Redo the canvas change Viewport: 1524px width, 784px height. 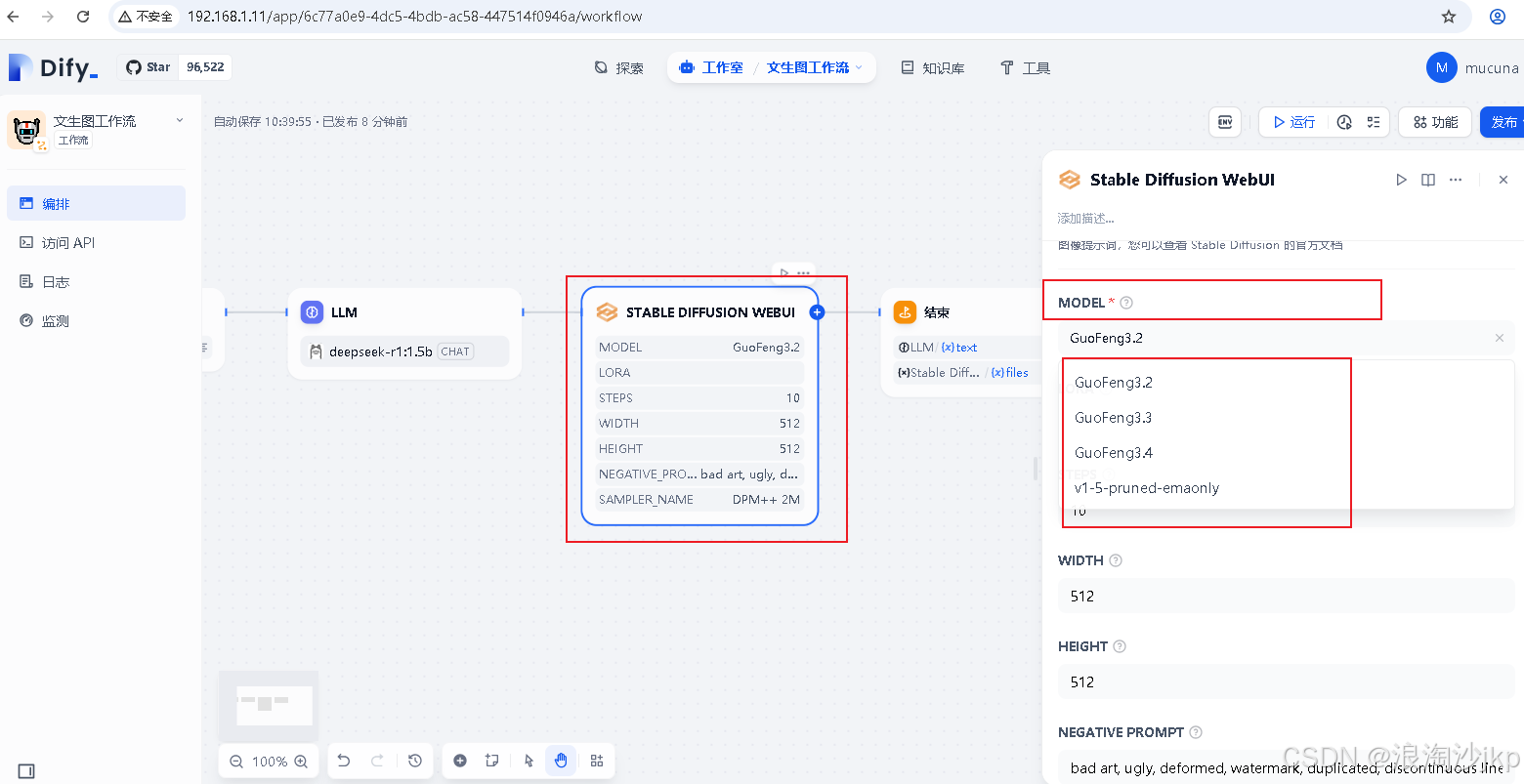[x=377, y=761]
